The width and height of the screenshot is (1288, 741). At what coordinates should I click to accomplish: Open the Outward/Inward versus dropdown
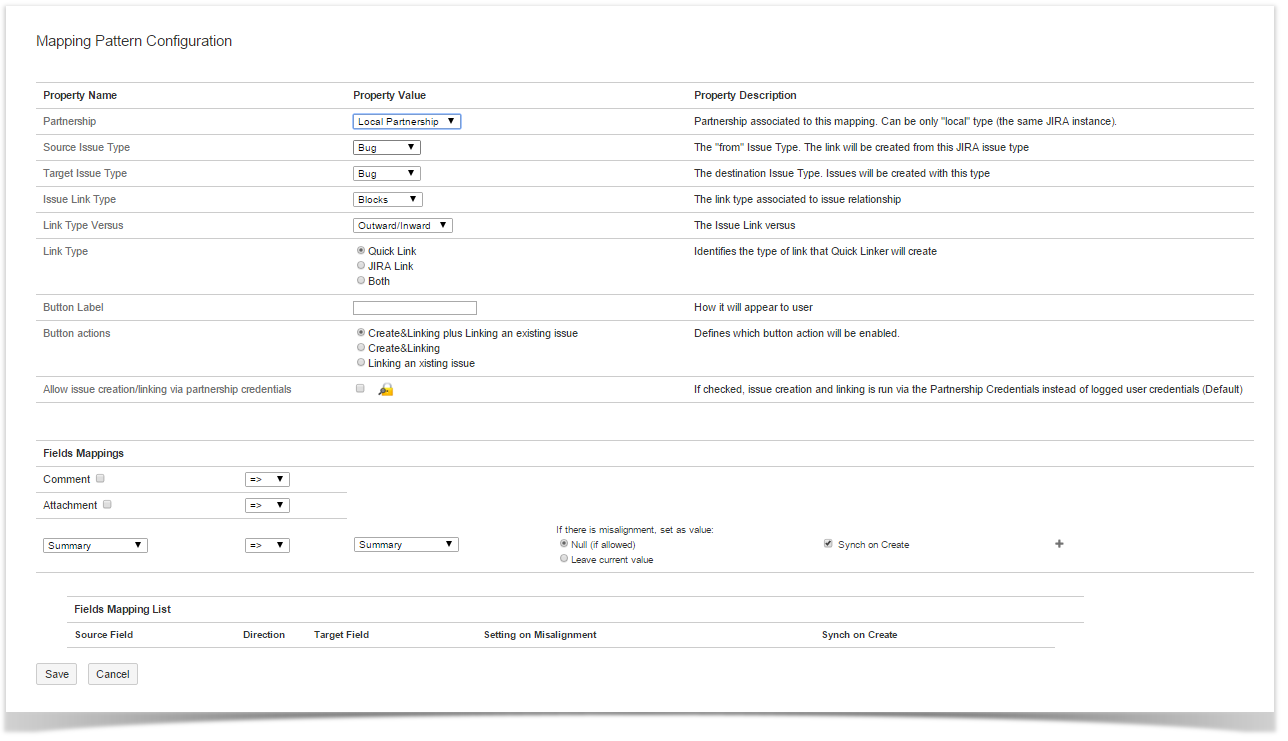402,226
